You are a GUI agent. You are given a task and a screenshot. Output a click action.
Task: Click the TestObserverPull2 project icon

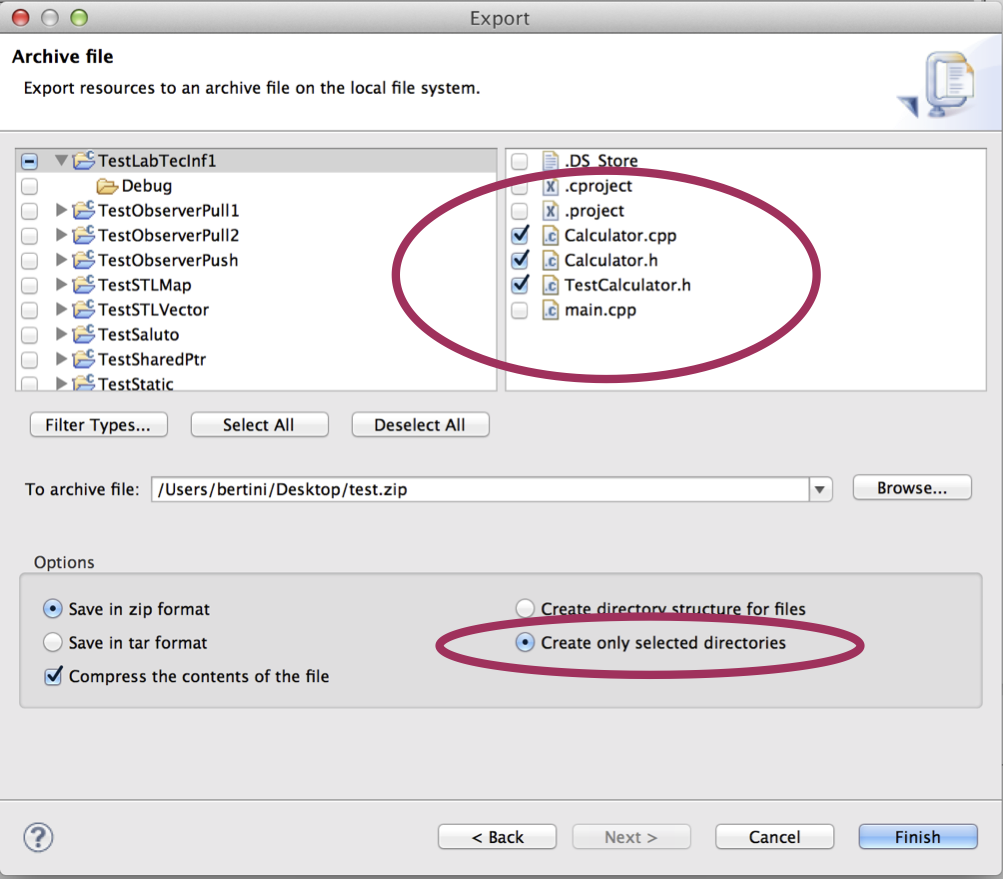pos(84,235)
